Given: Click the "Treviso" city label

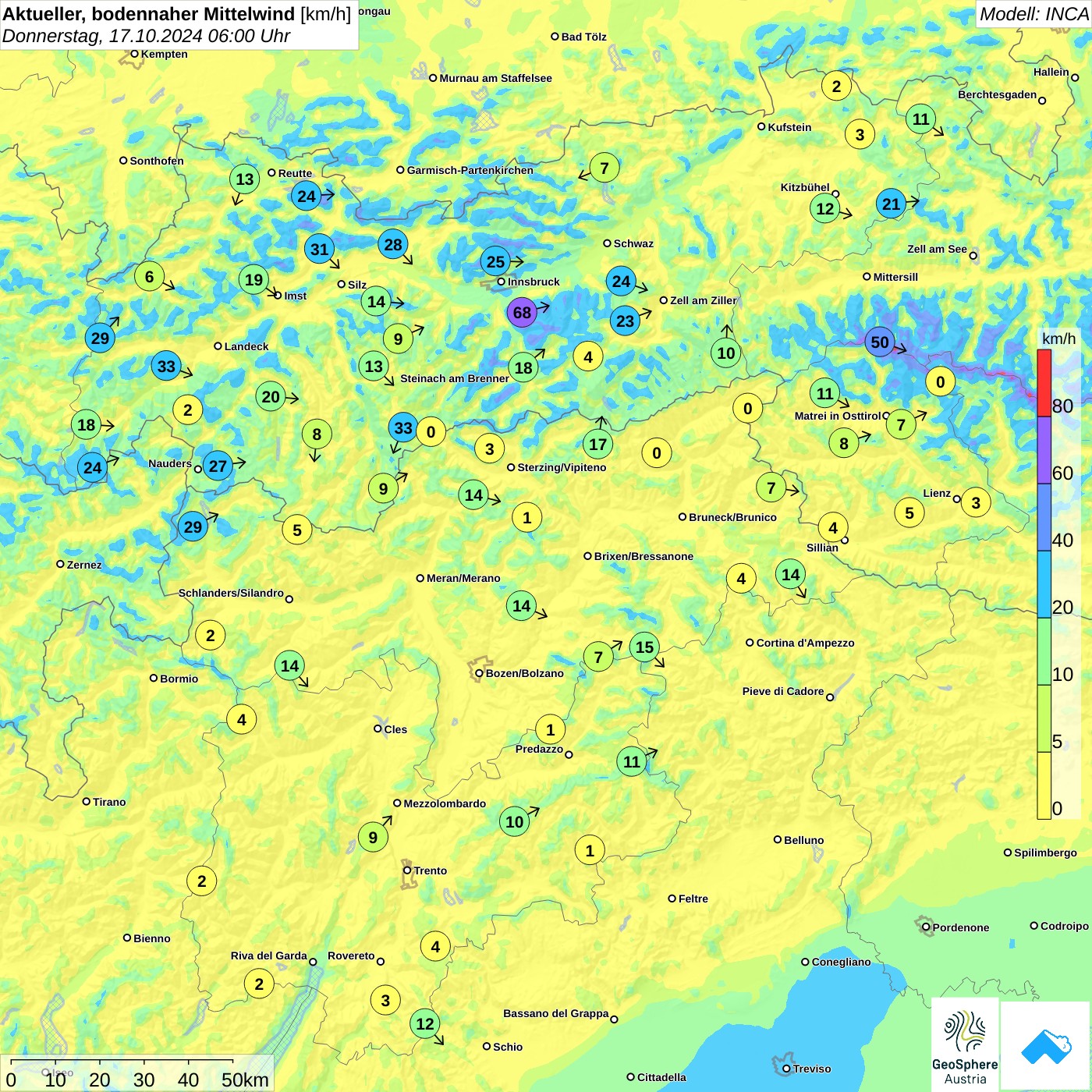Looking at the screenshot, I should (x=812, y=1069).
